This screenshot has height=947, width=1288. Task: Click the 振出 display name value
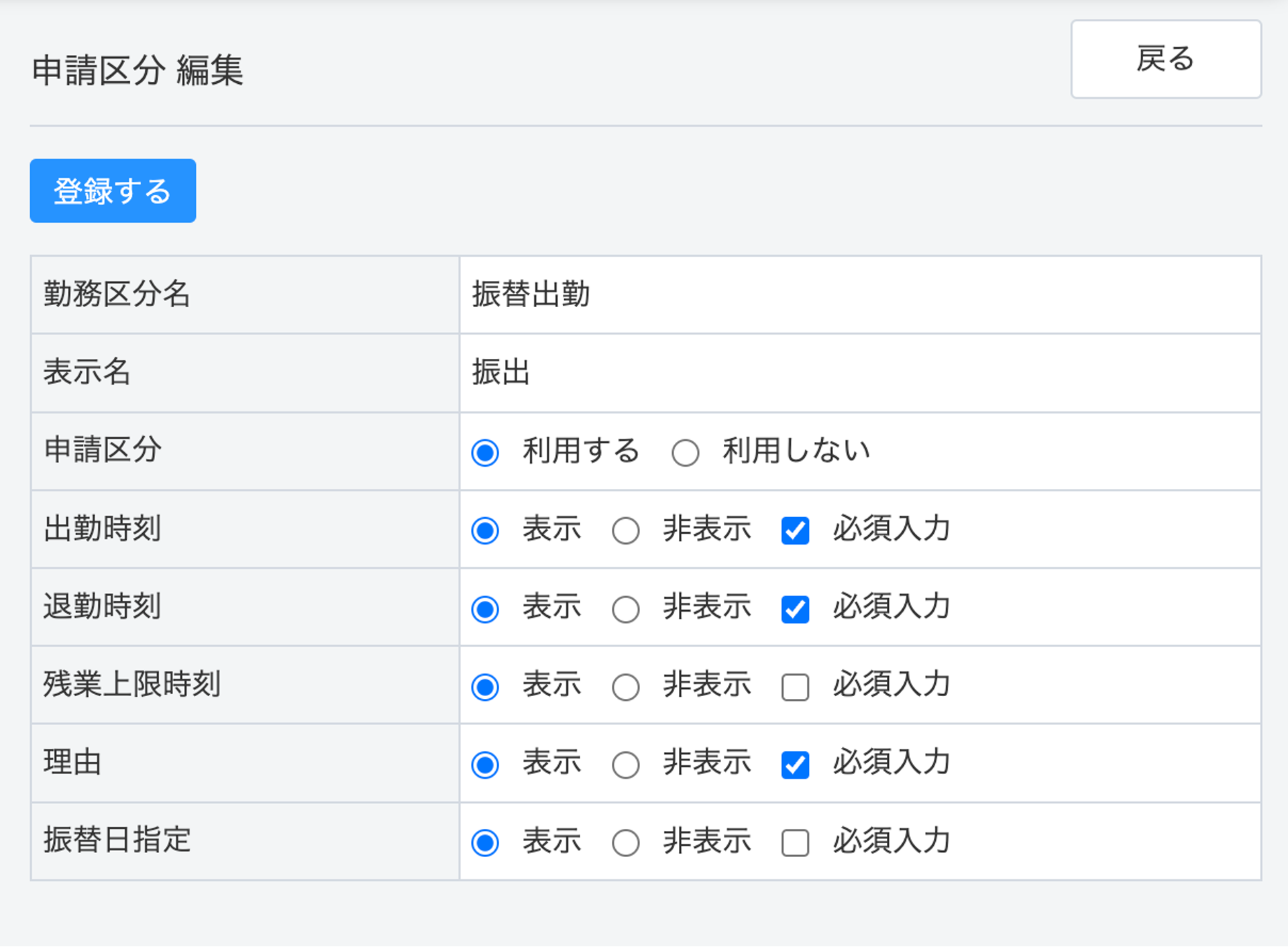[x=501, y=372]
